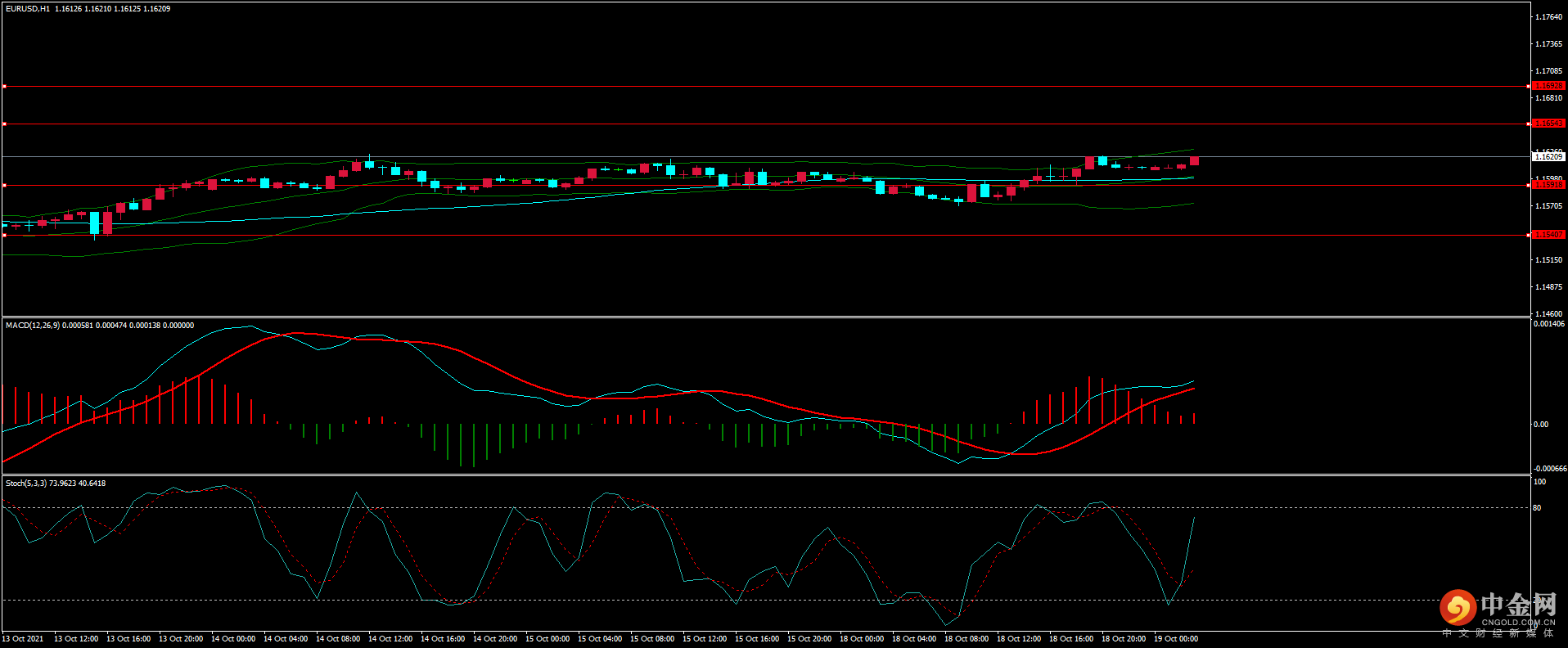Click the 13 Oct 20:00 time label
Image resolution: width=1568 pixels, height=648 pixels.
pyautogui.click(x=181, y=639)
